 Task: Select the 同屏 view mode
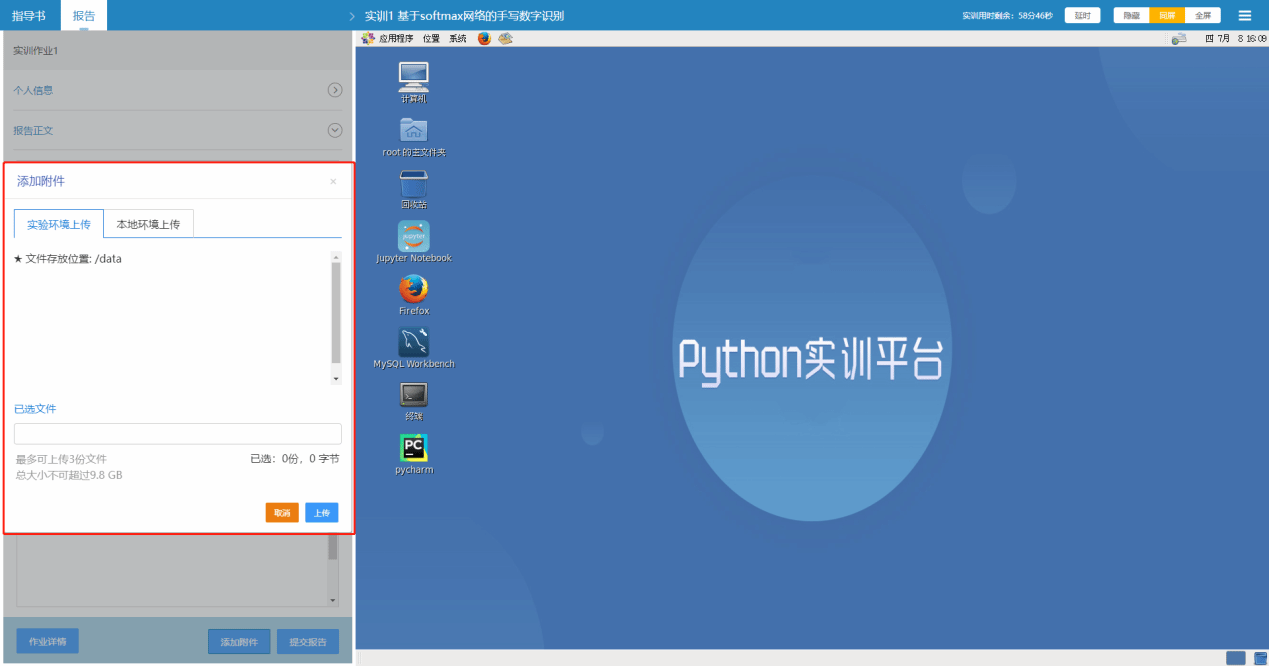point(1167,15)
